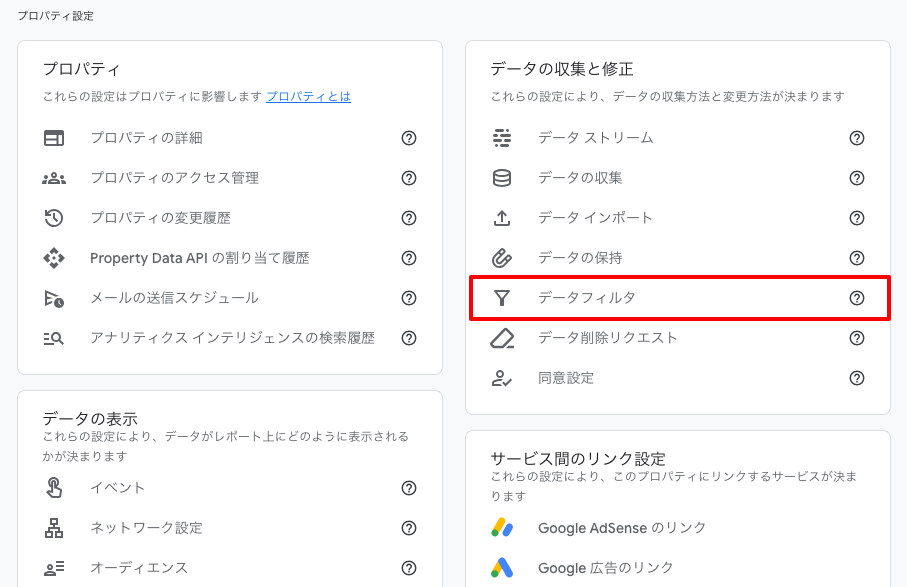This screenshot has width=907, height=587.
Task: Open プロパティの変更履歴
Action: (160, 218)
